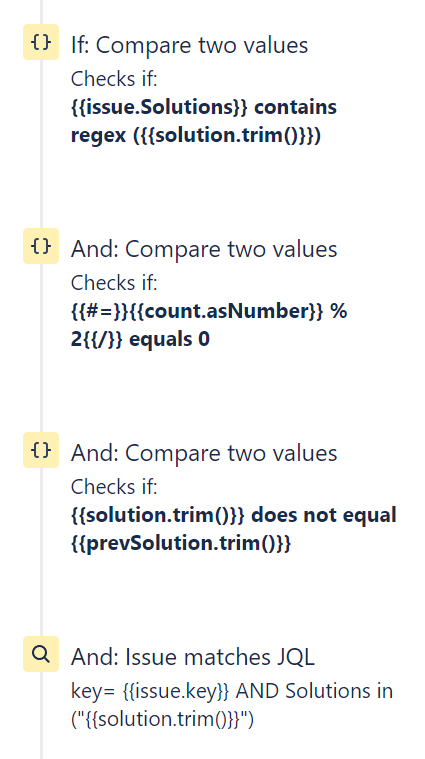
Task: Open the 'If: Compare two values' component
Action: click(x=189, y=46)
